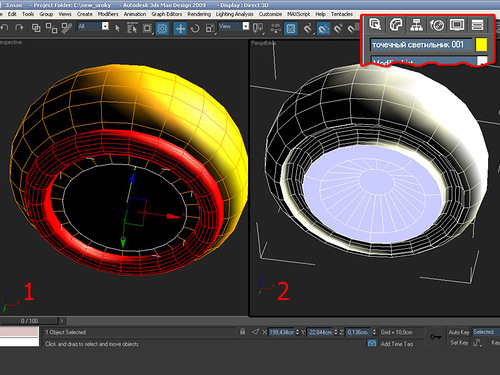
Task: Activate the Select and Manipulate tool
Action: coord(275,28)
